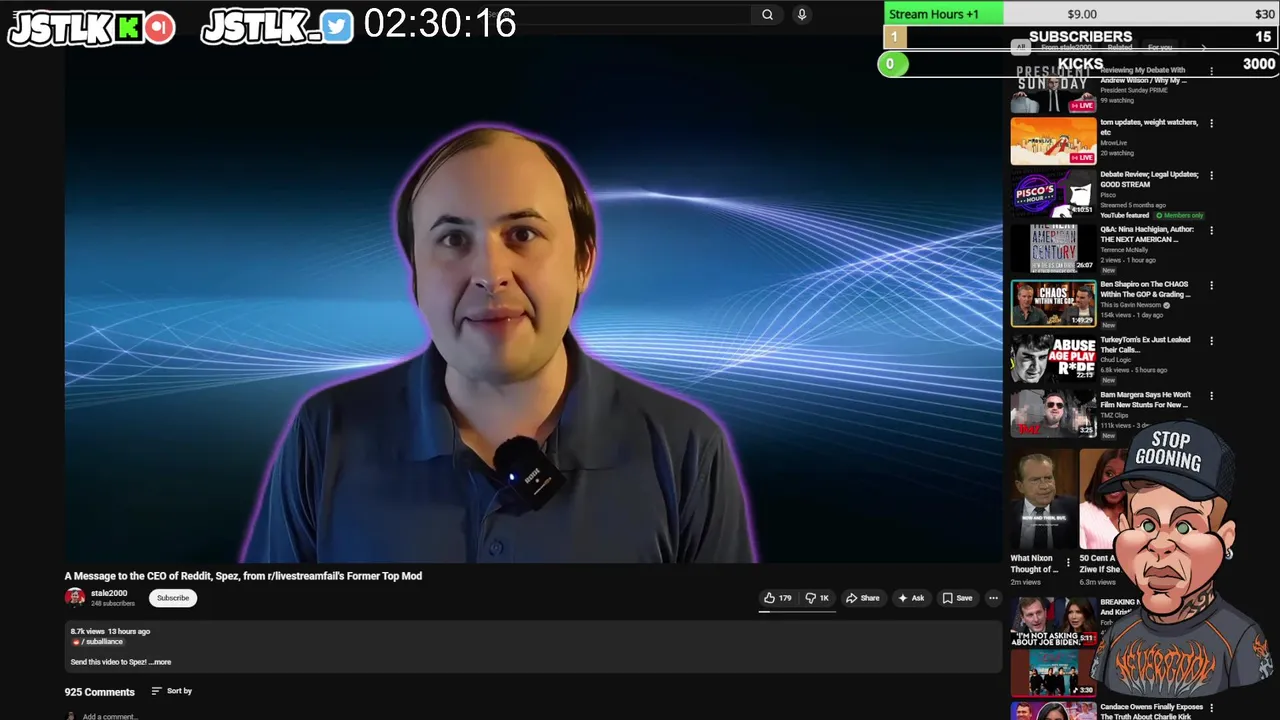Select the All filter chip
The height and width of the screenshot is (720, 1280).
coord(1021,47)
